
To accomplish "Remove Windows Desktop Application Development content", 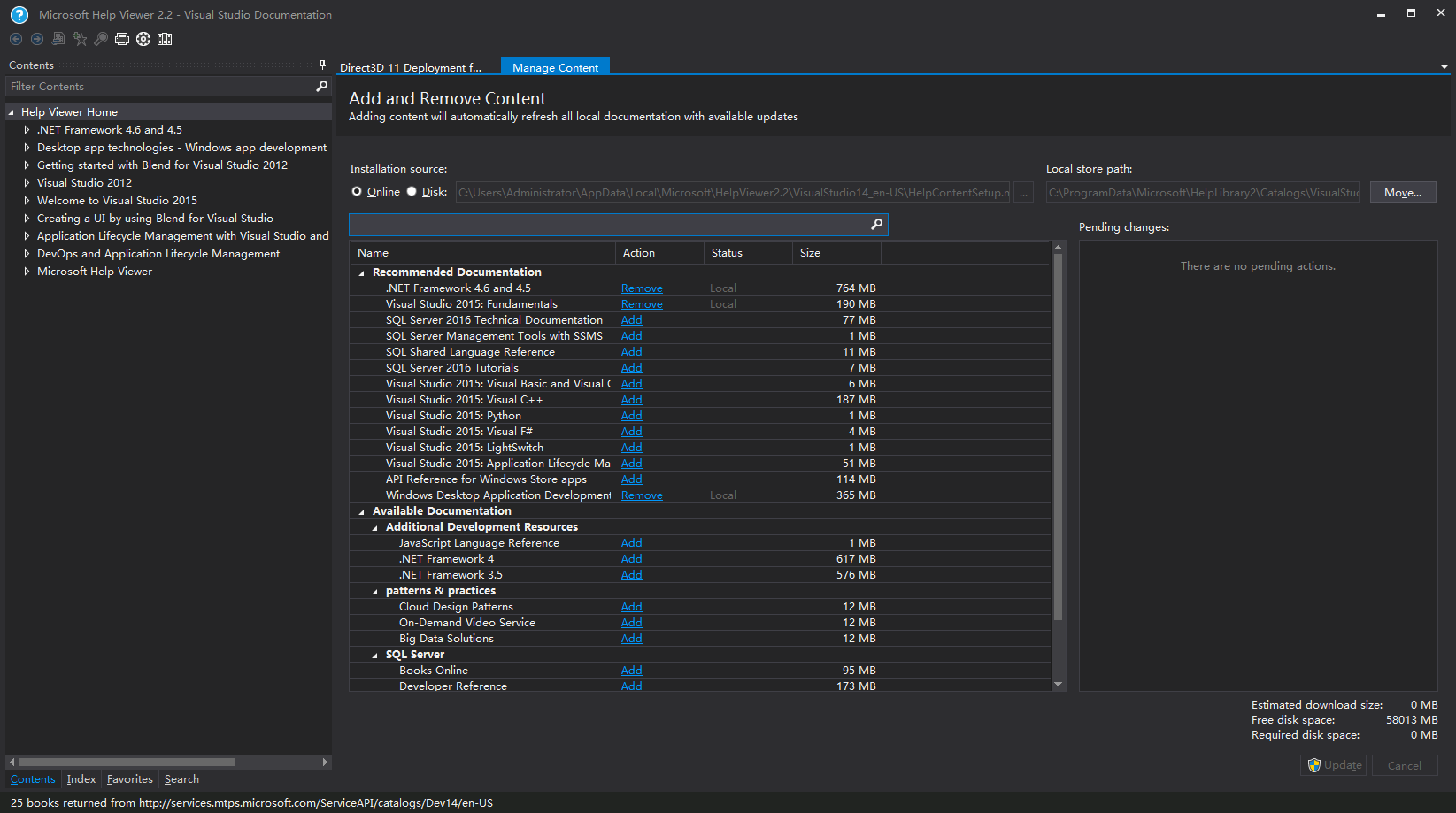I will pos(642,495).
